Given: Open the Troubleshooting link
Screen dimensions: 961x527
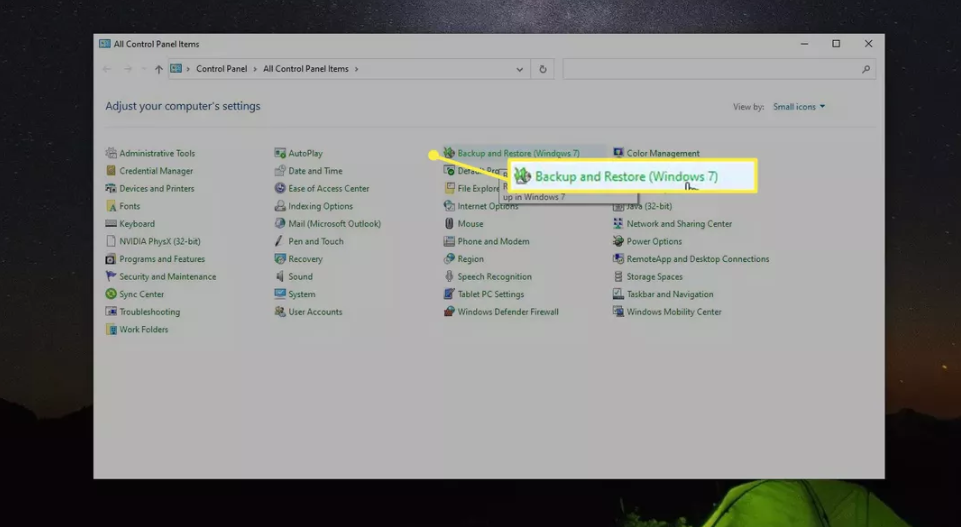Looking at the screenshot, I should 150,312.
